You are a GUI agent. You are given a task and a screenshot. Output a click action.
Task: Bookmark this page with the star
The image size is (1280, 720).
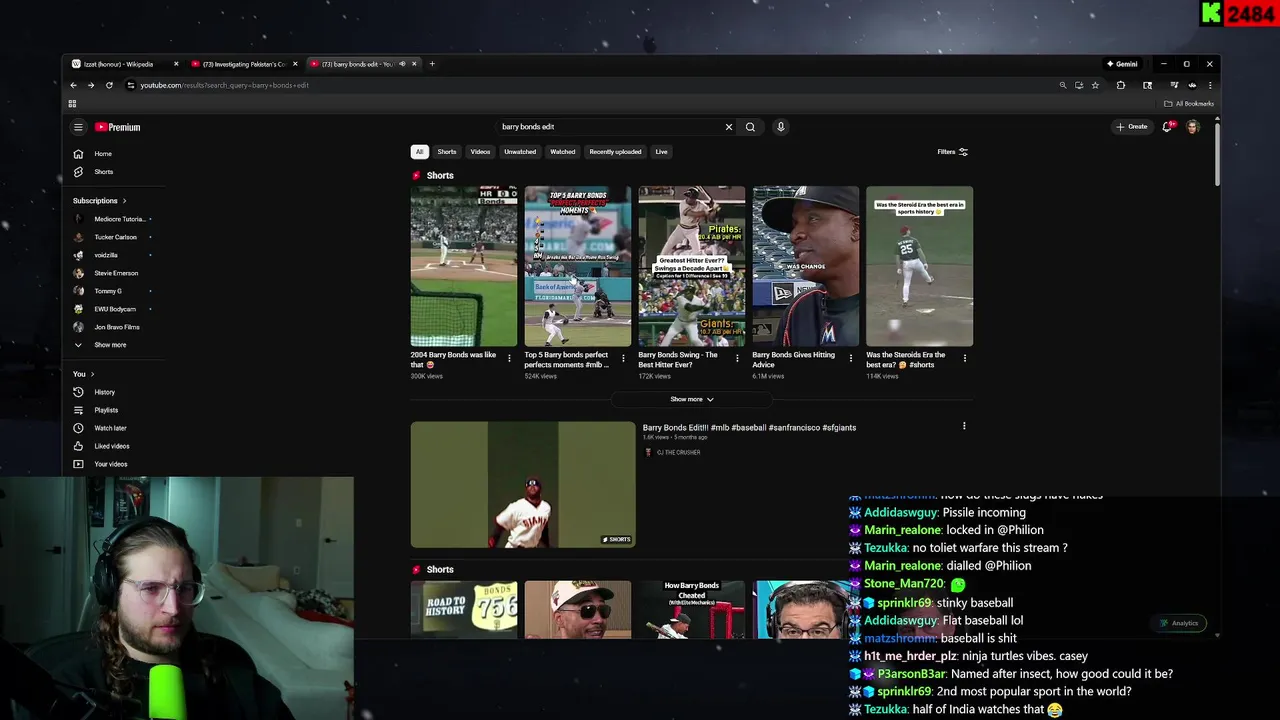(1095, 85)
